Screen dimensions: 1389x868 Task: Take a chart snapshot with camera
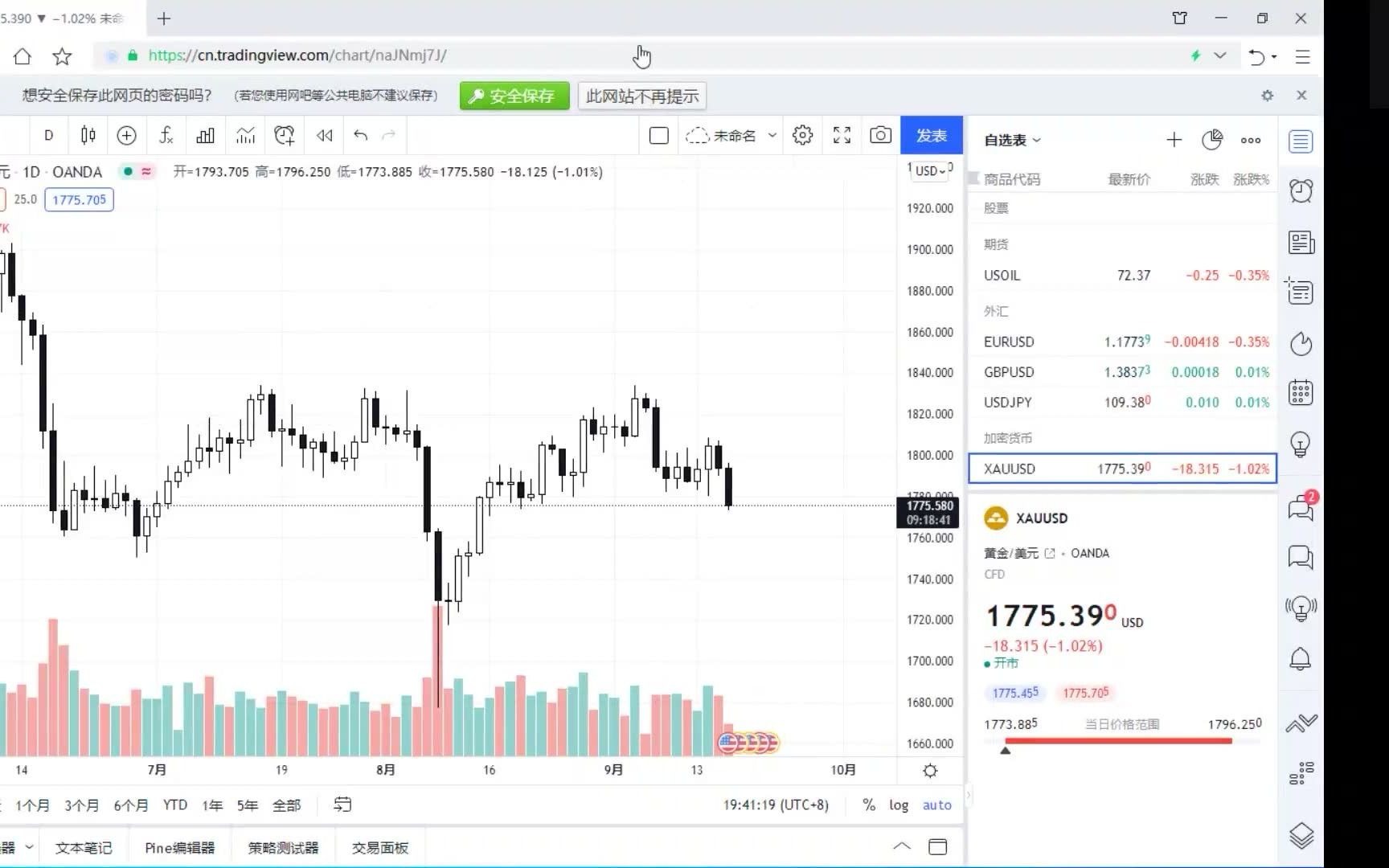click(x=880, y=135)
